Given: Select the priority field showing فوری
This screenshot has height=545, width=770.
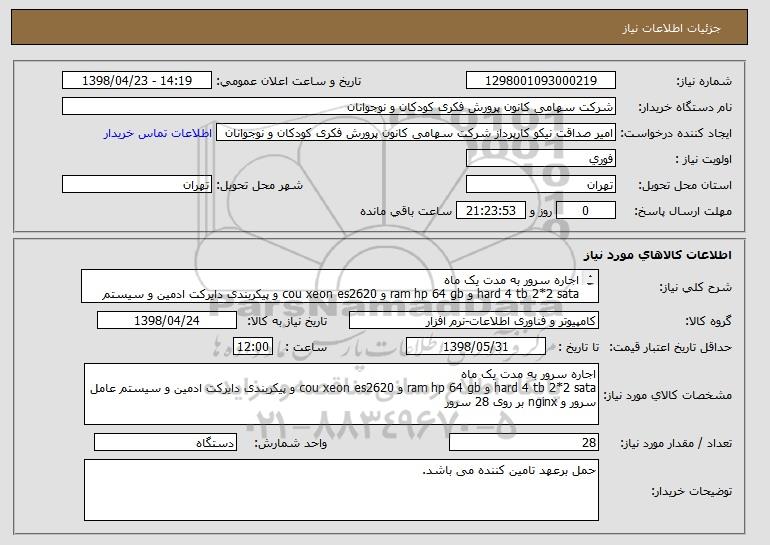Looking at the screenshot, I should pyautogui.click(x=541, y=159).
